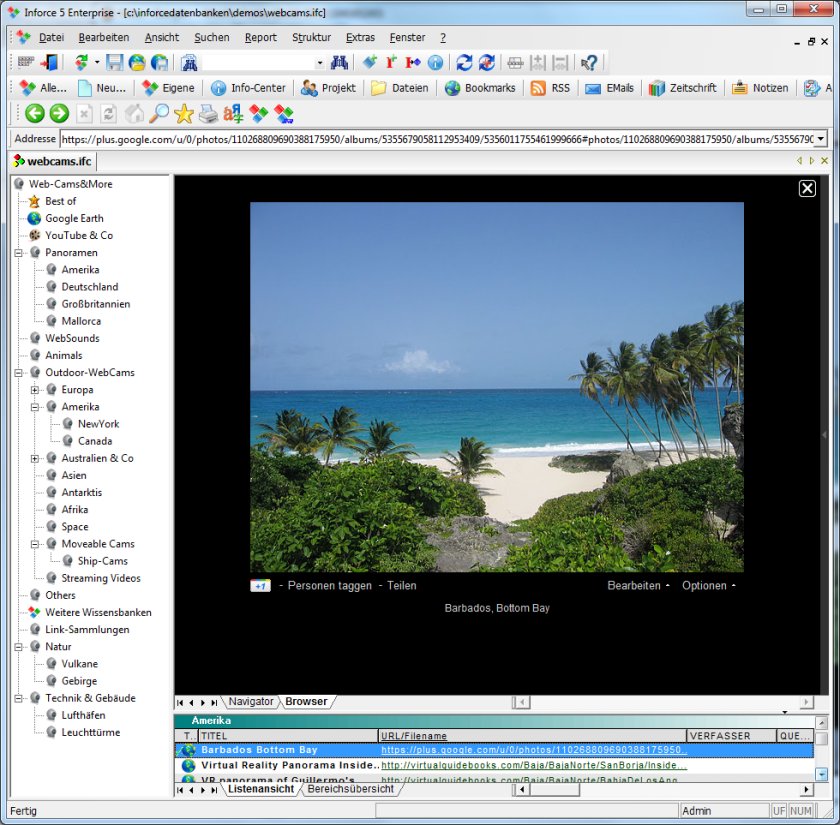Click the Barbados Bottom Bay URL link
The height and width of the screenshot is (825, 840).
point(533,750)
